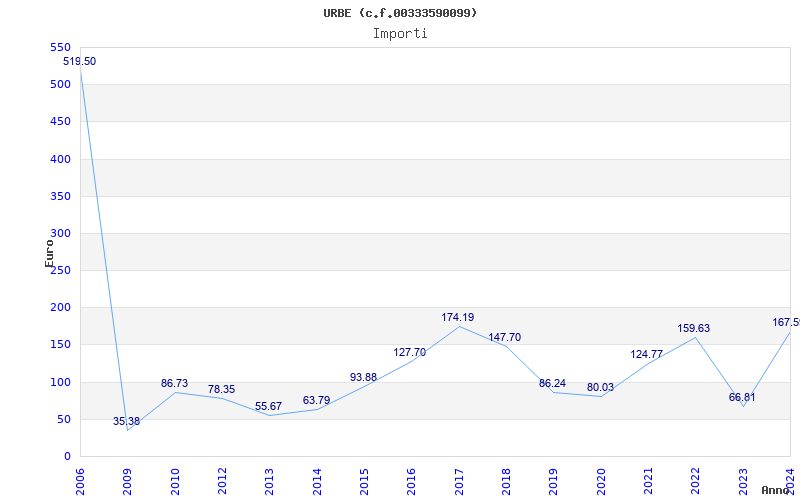Select the 55.67 data label
This screenshot has height=500, width=800.
[268, 406]
